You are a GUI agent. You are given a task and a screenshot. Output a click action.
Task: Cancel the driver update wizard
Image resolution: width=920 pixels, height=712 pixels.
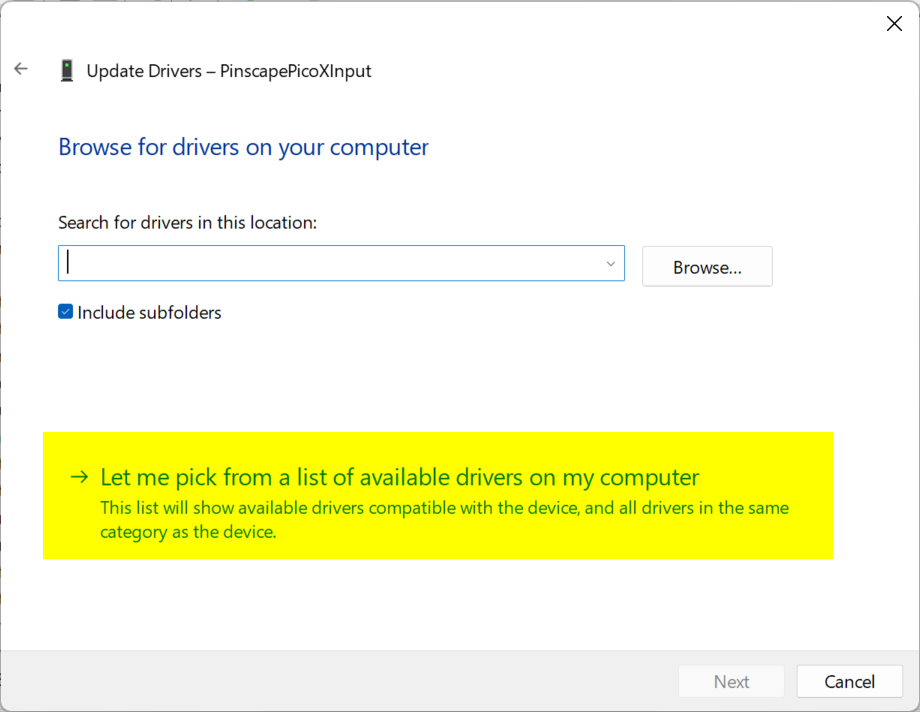point(849,681)
